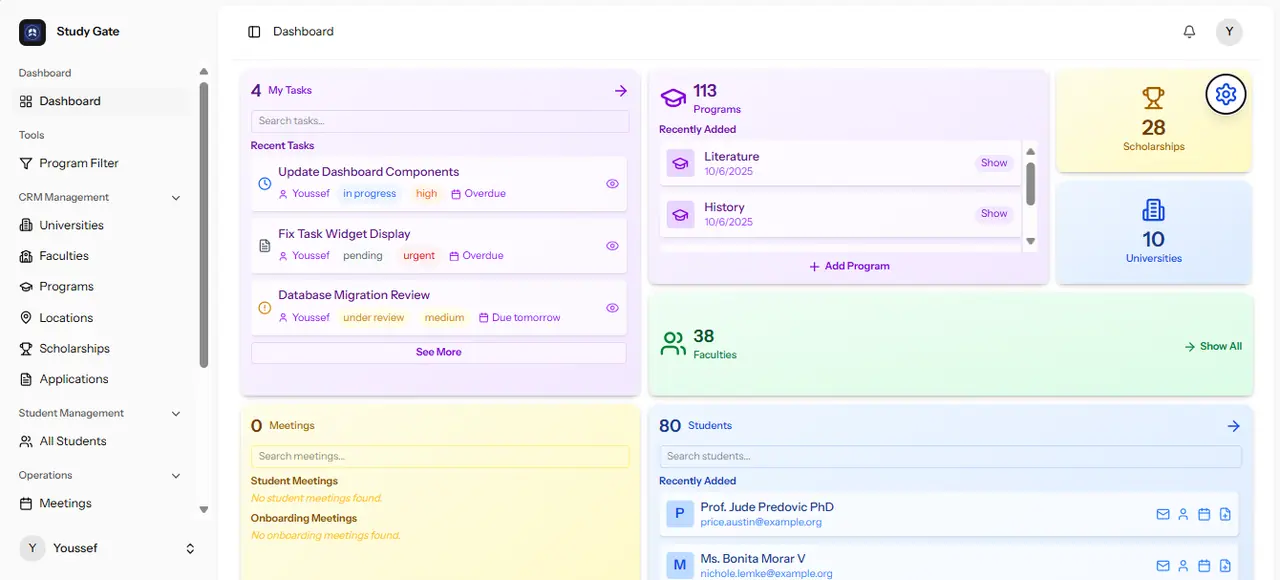This screenshot has width=1280, height=580.
Task: Go to All Students in the sidebar
Action: 102,441
